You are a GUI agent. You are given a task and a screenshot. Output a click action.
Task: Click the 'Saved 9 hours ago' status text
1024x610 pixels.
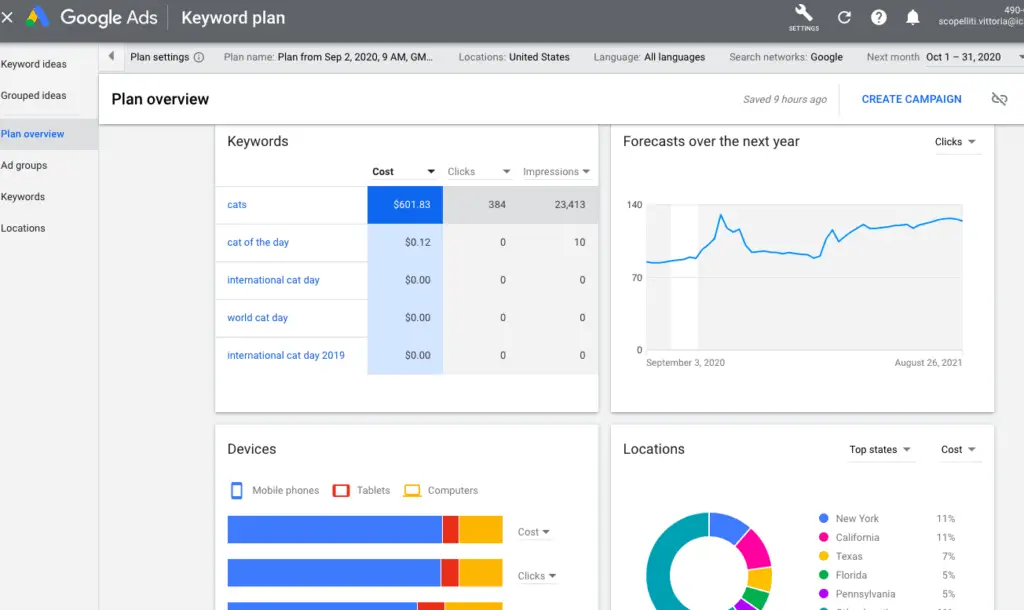[x=784, y=99]
